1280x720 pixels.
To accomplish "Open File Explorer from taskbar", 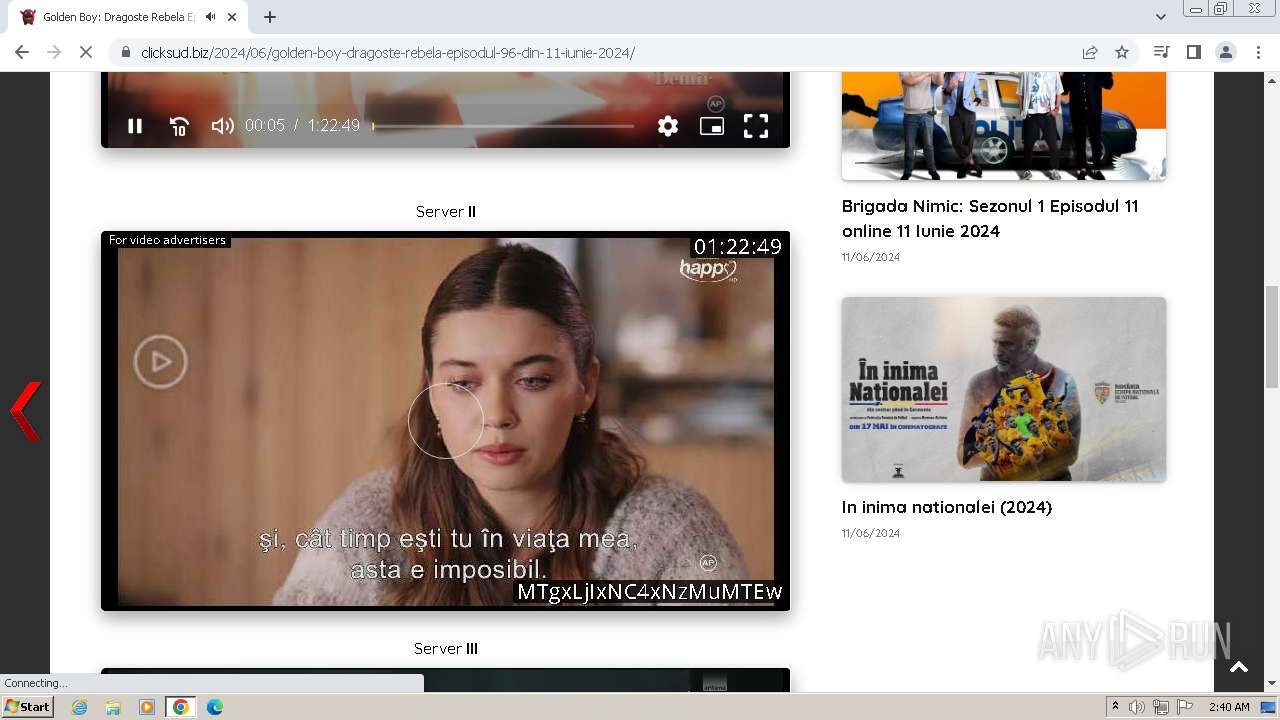I will tap(113, 707).
